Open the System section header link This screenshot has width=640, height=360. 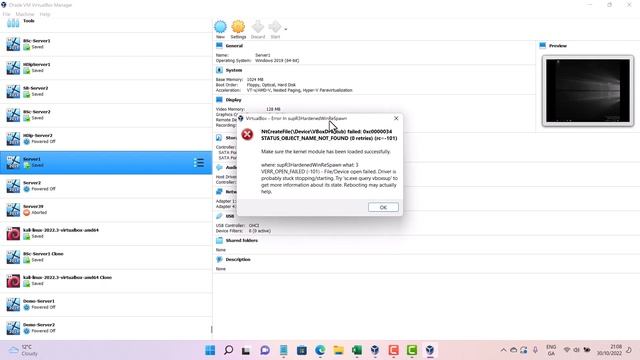tap(234, 70)
